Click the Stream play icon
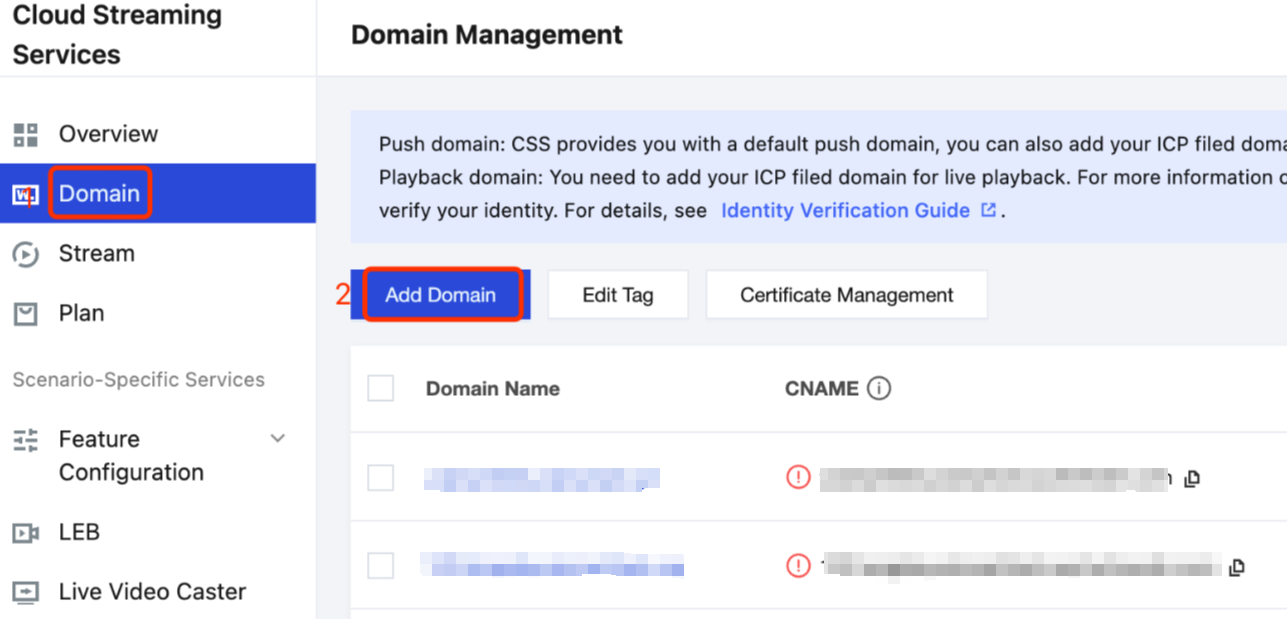 (25, 254)
